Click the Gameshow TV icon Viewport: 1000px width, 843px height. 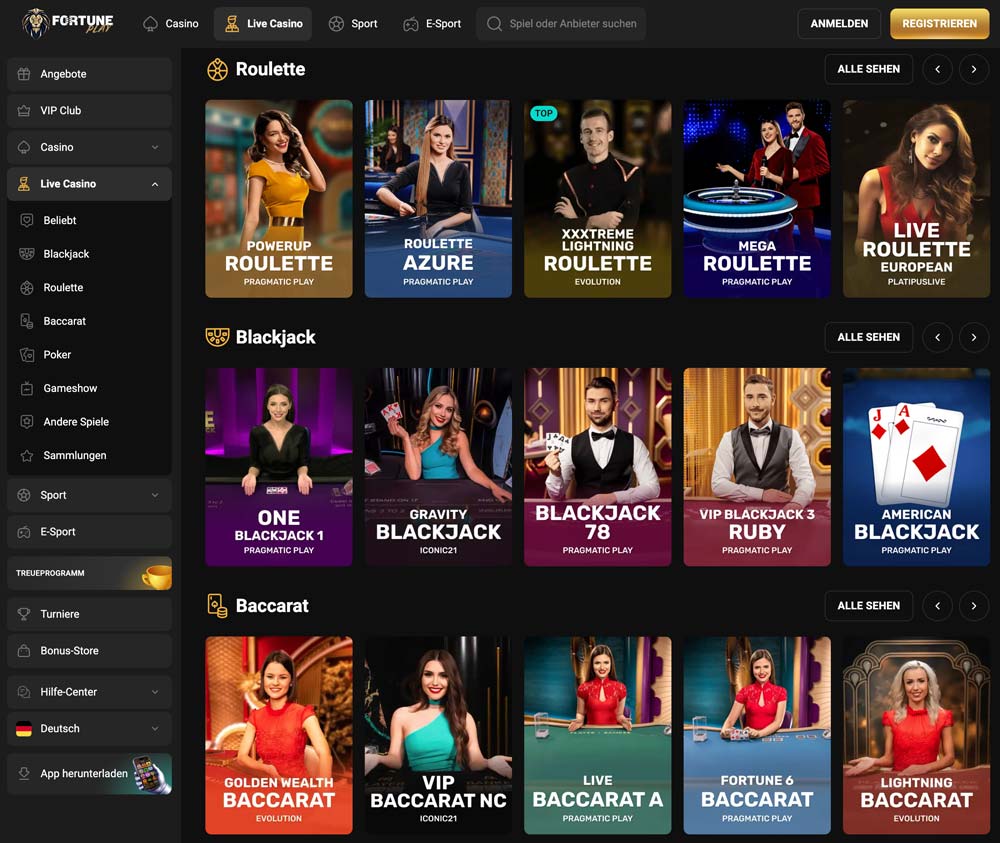pyautogui.click(x=27, y=388)
